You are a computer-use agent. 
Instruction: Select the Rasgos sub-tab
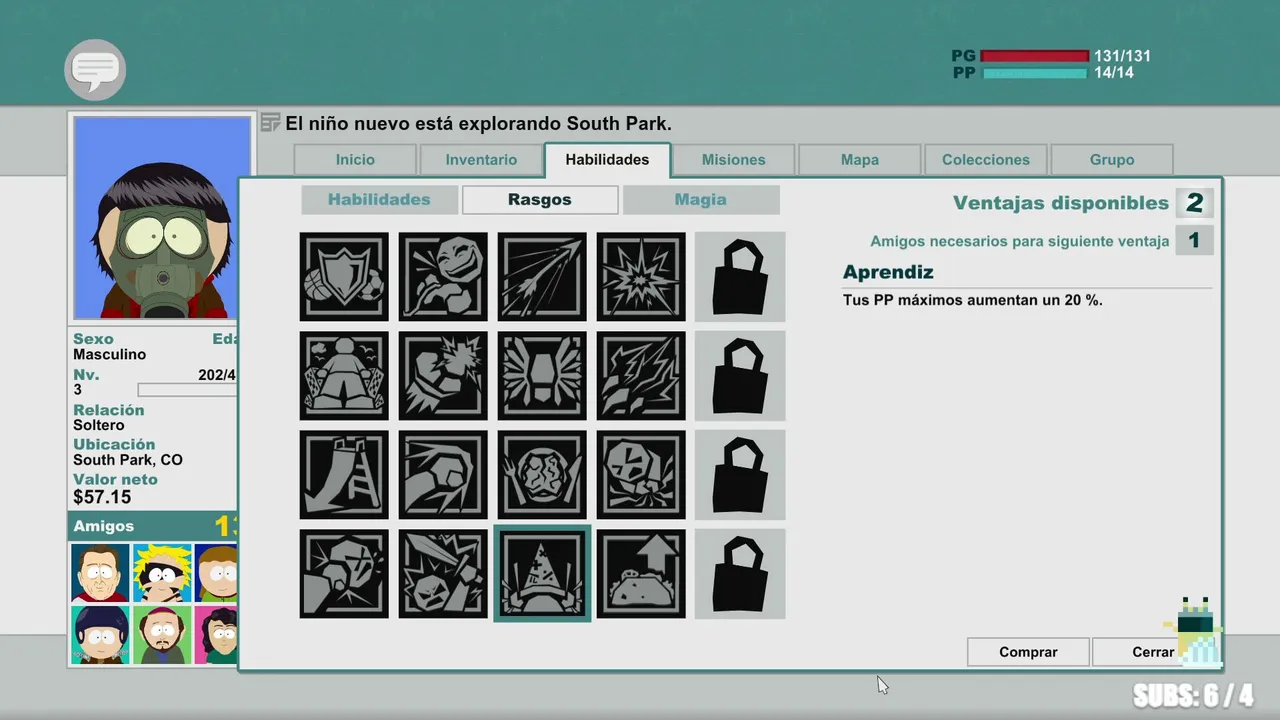(540, 200)
